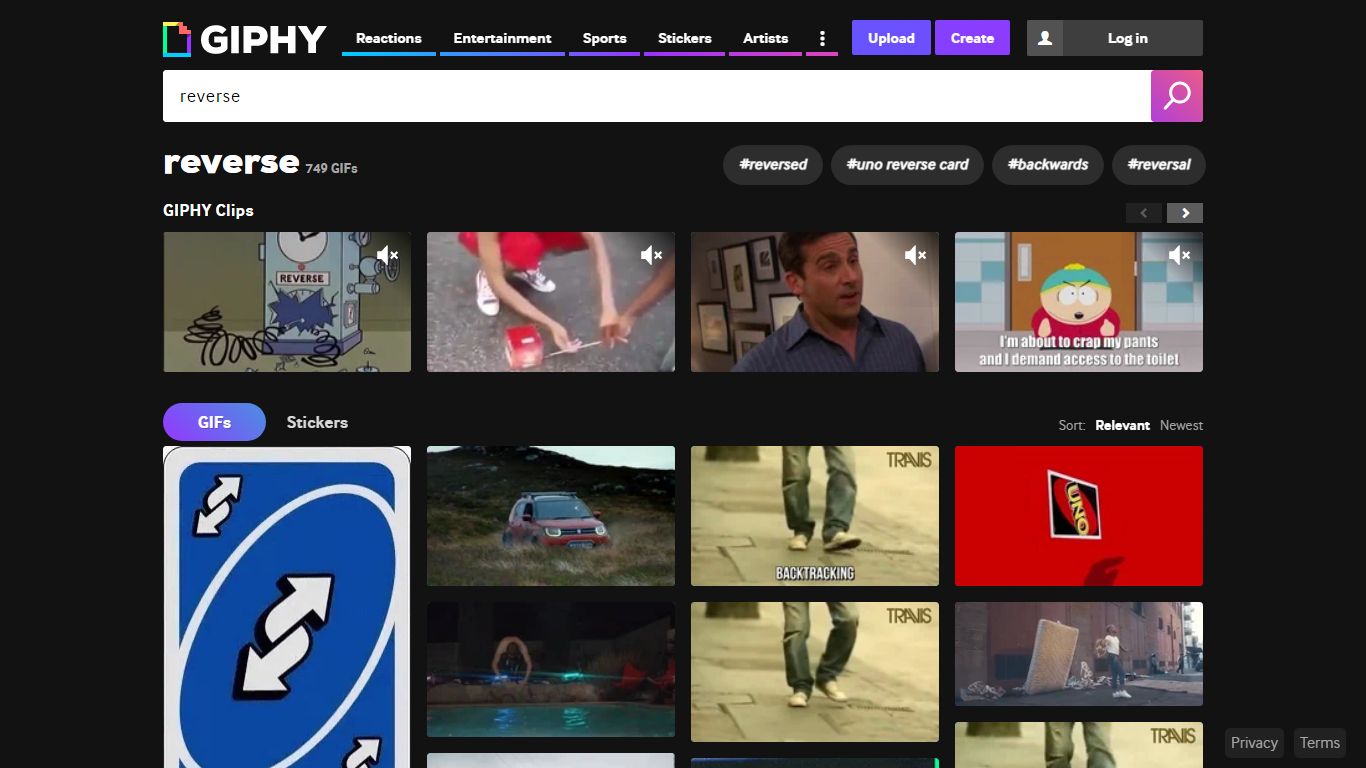Click the Upload button
Viewport: 1366px width, 768px height.
[x=891, y=38]
